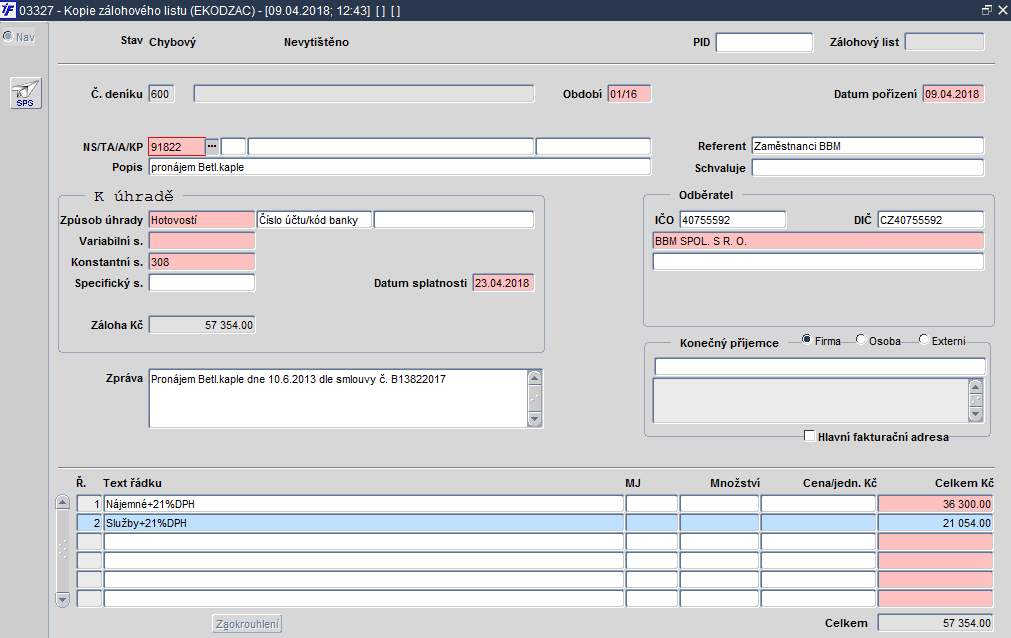This screenshot has width=1011, height=638.
Task: Open the lookup button next to NS field 91822
Action: 212,146
